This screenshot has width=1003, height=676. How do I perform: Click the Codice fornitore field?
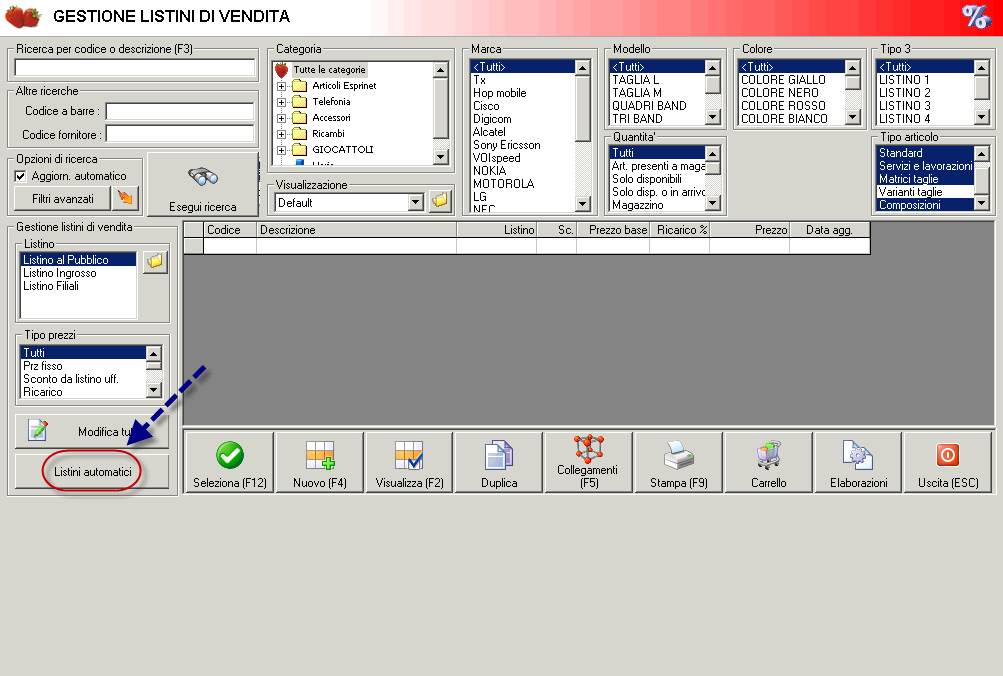tap(180, 134)
